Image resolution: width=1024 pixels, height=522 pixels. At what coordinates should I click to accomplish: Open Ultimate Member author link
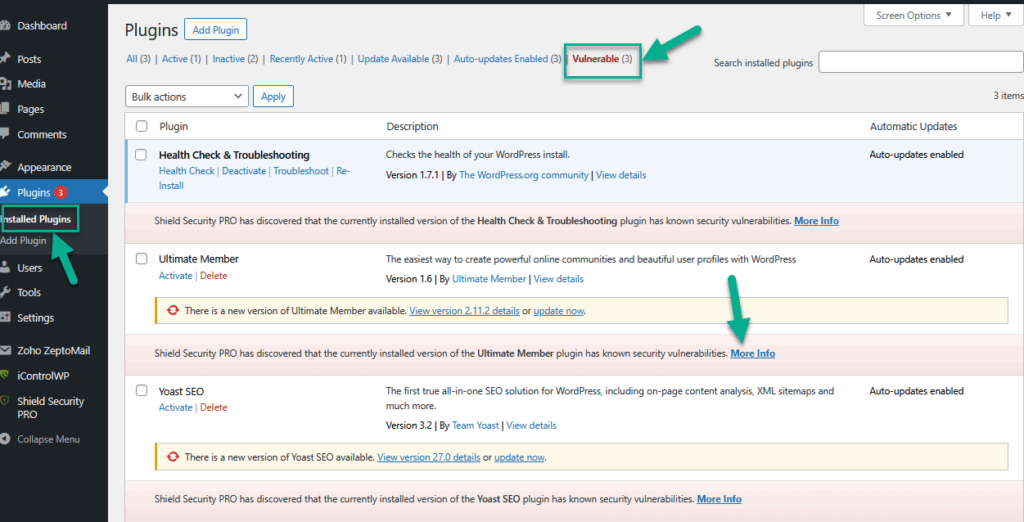[x=489, y=279]
